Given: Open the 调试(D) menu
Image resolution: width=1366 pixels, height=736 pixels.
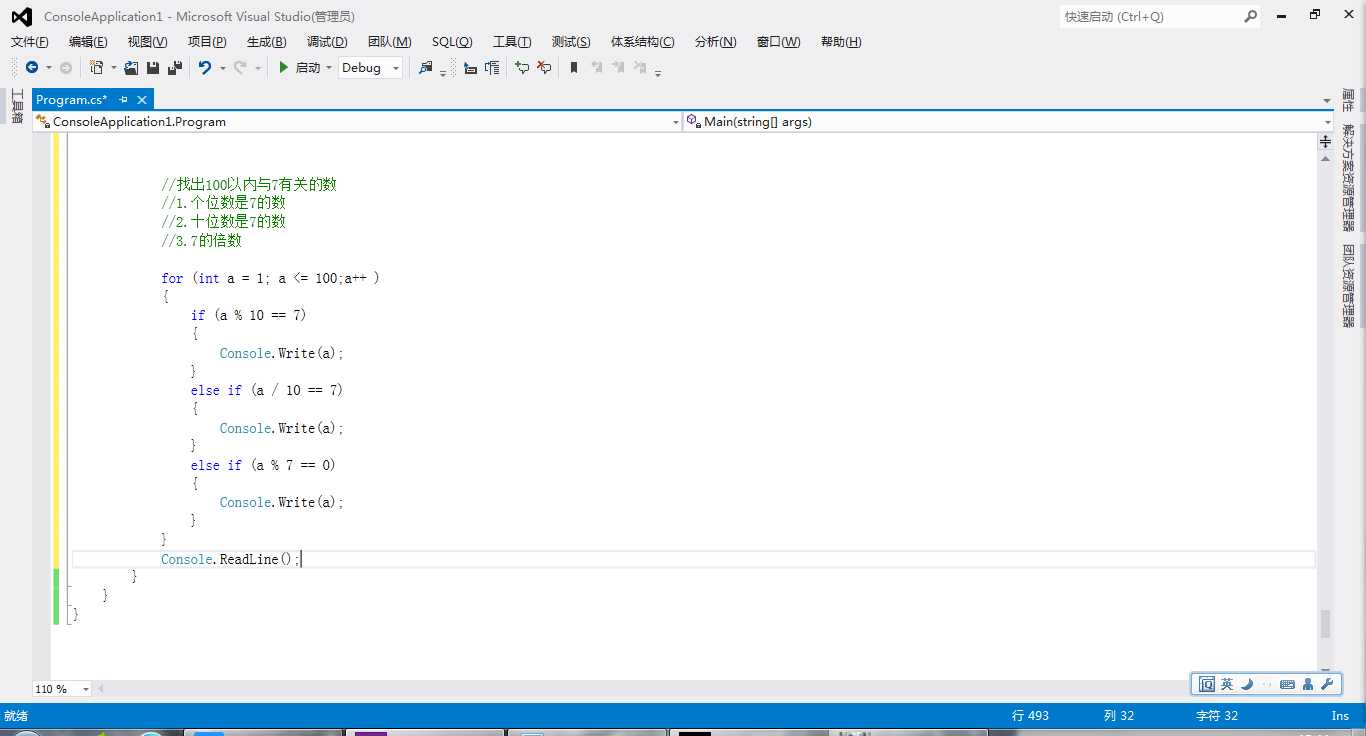Looking at the screenshot, I should [327, 41].
